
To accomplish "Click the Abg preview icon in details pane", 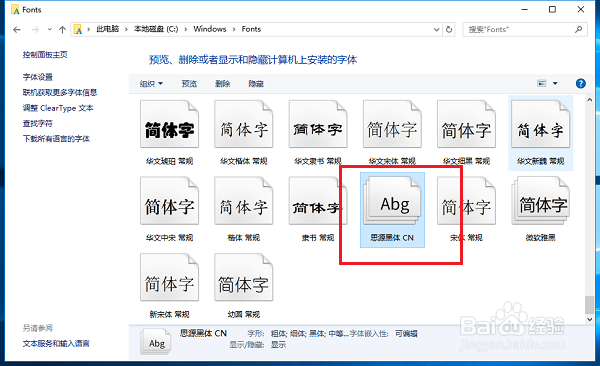I will 156,341.
